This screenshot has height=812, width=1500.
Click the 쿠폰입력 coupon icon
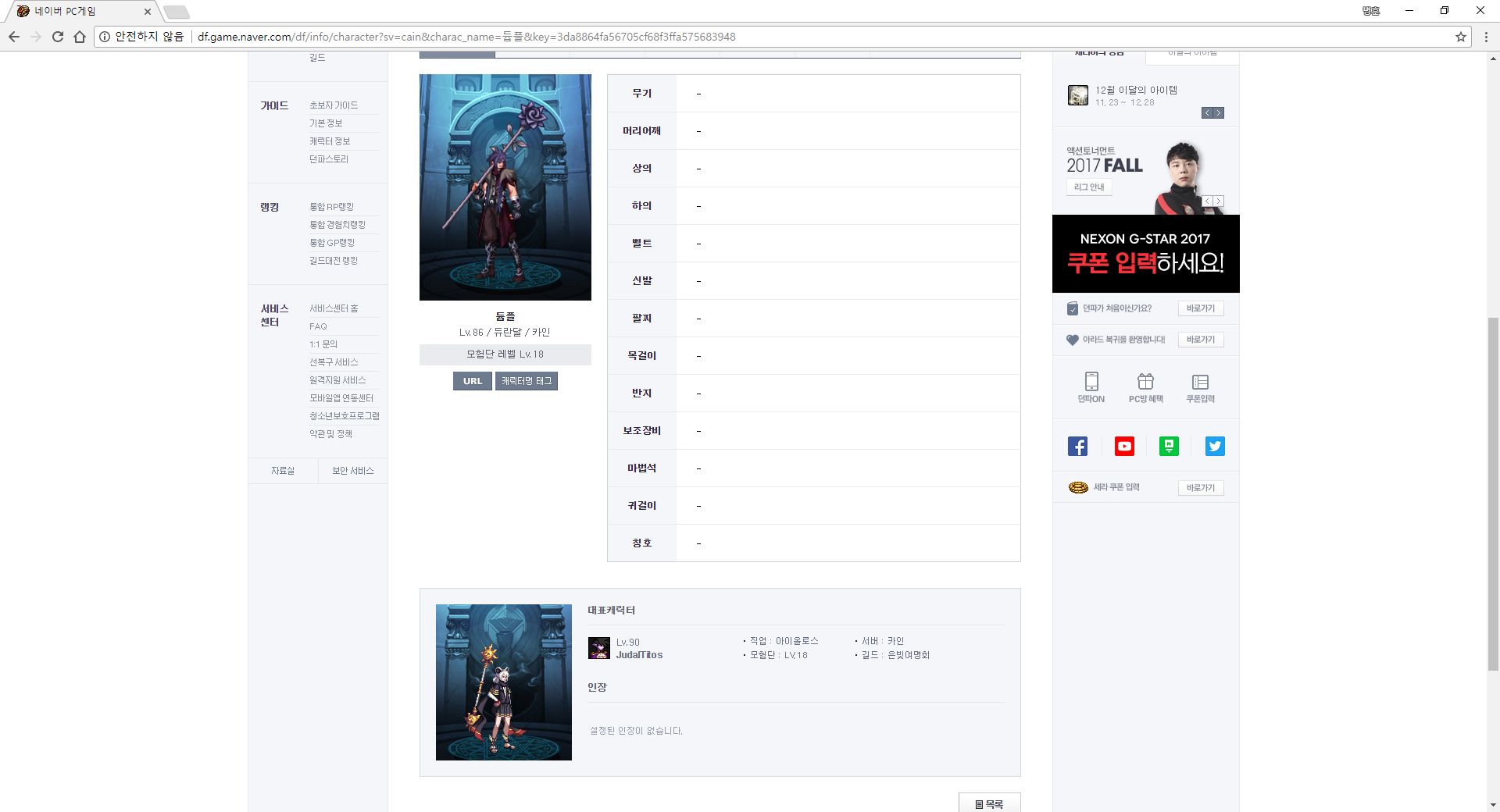pos(1200,387)
